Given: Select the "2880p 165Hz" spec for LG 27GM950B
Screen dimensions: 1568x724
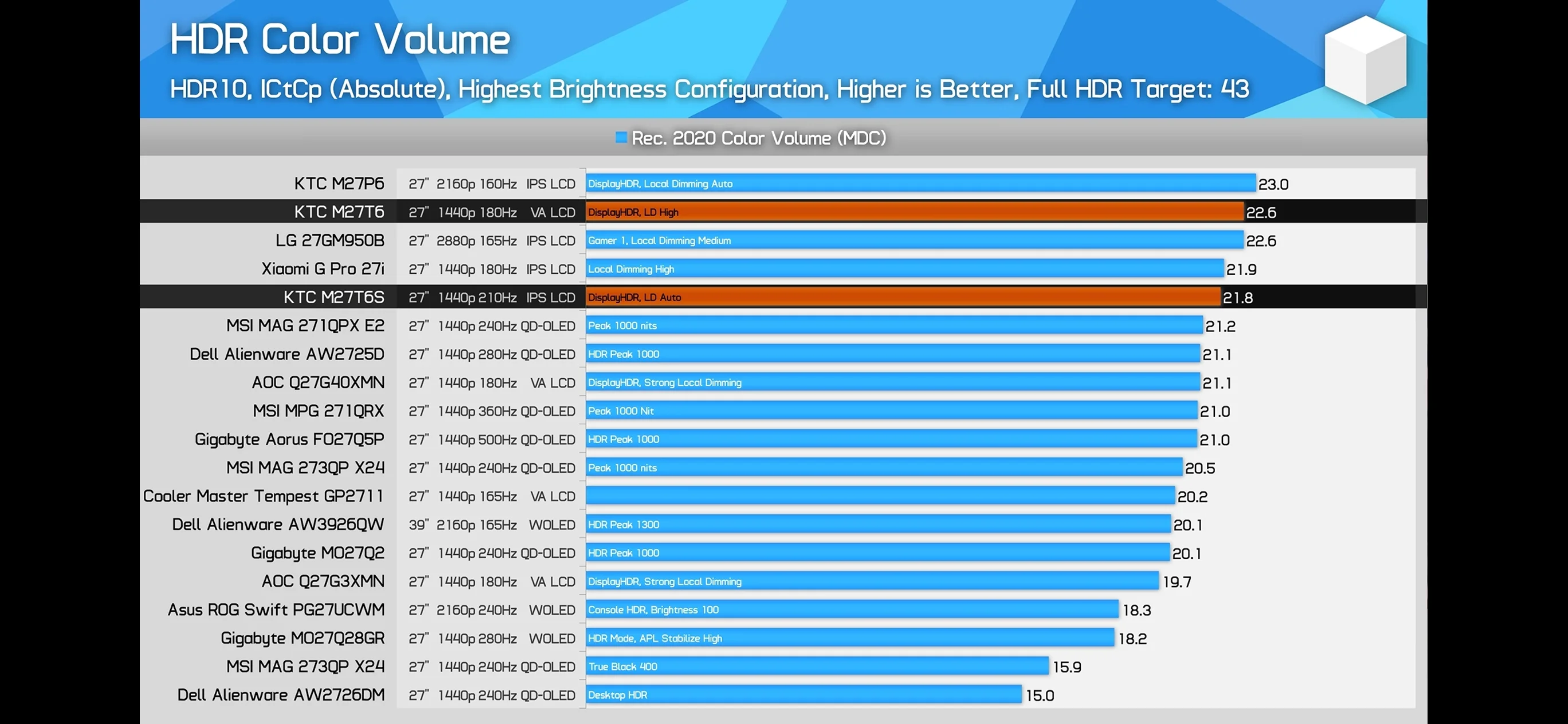Looking at the screenshot, I should [477, 241].
